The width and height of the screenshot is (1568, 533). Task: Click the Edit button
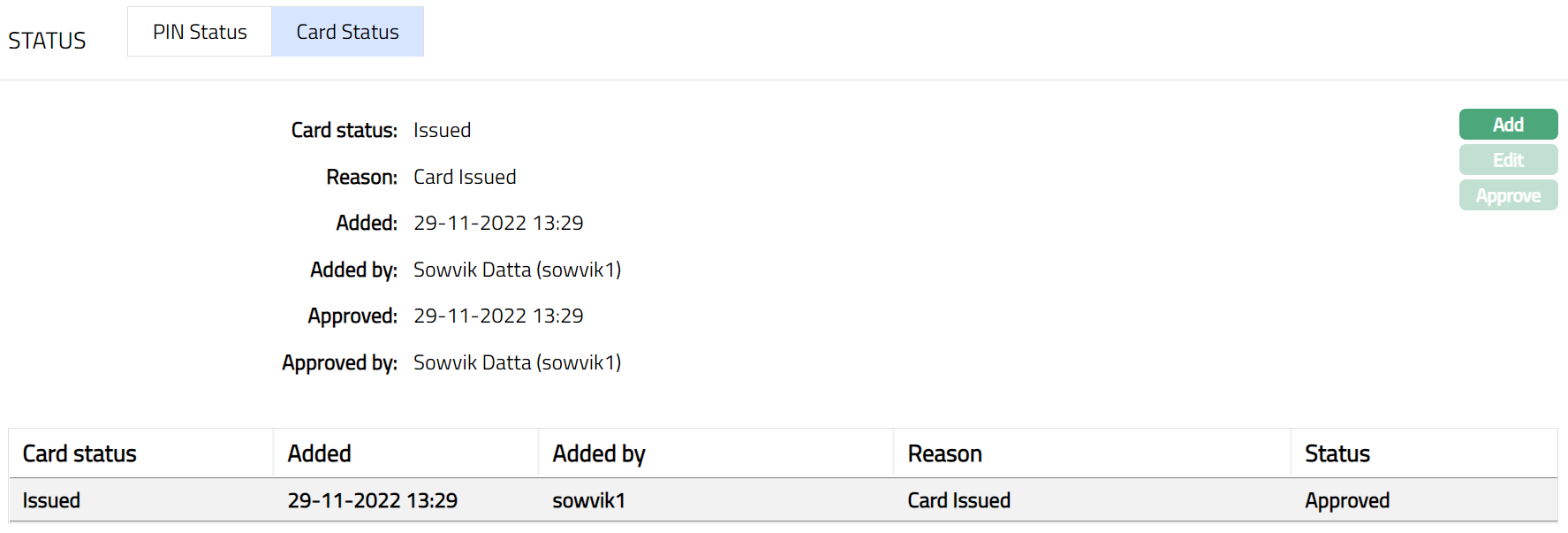click(1508, 160)
